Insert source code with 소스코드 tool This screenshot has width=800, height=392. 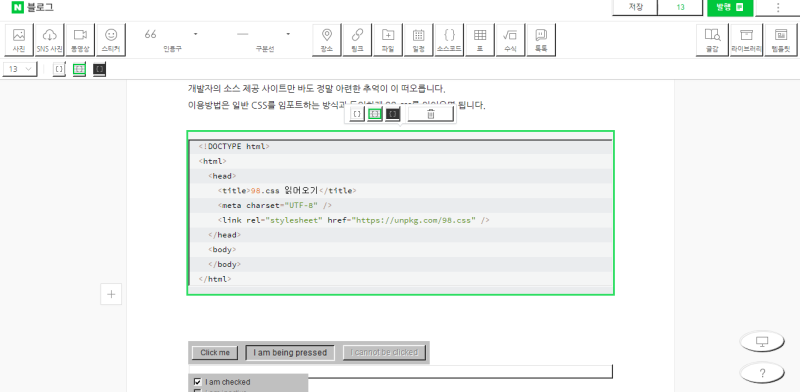click(x=449, y=39)
